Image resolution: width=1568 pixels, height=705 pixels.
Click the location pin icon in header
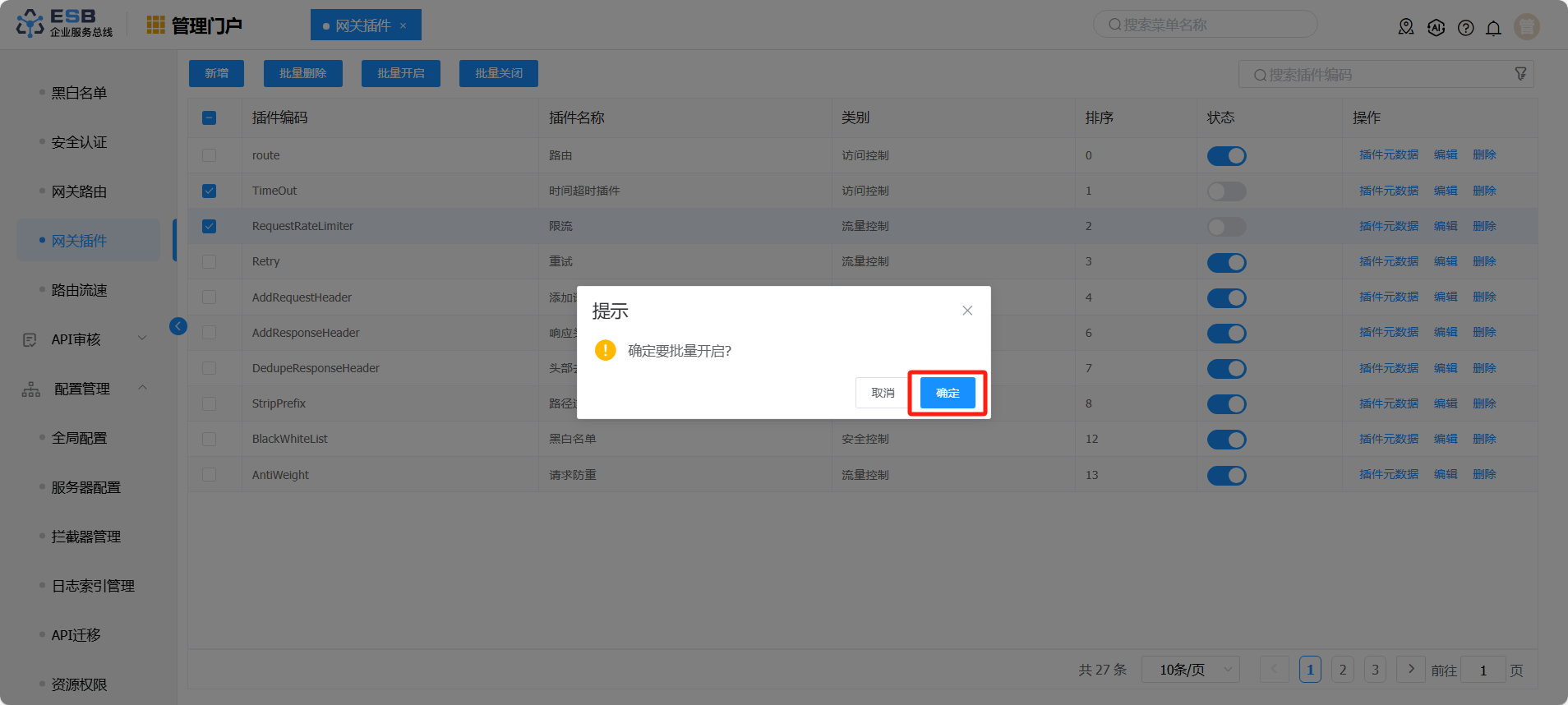pyautogui.click(x=1406, y=27)
